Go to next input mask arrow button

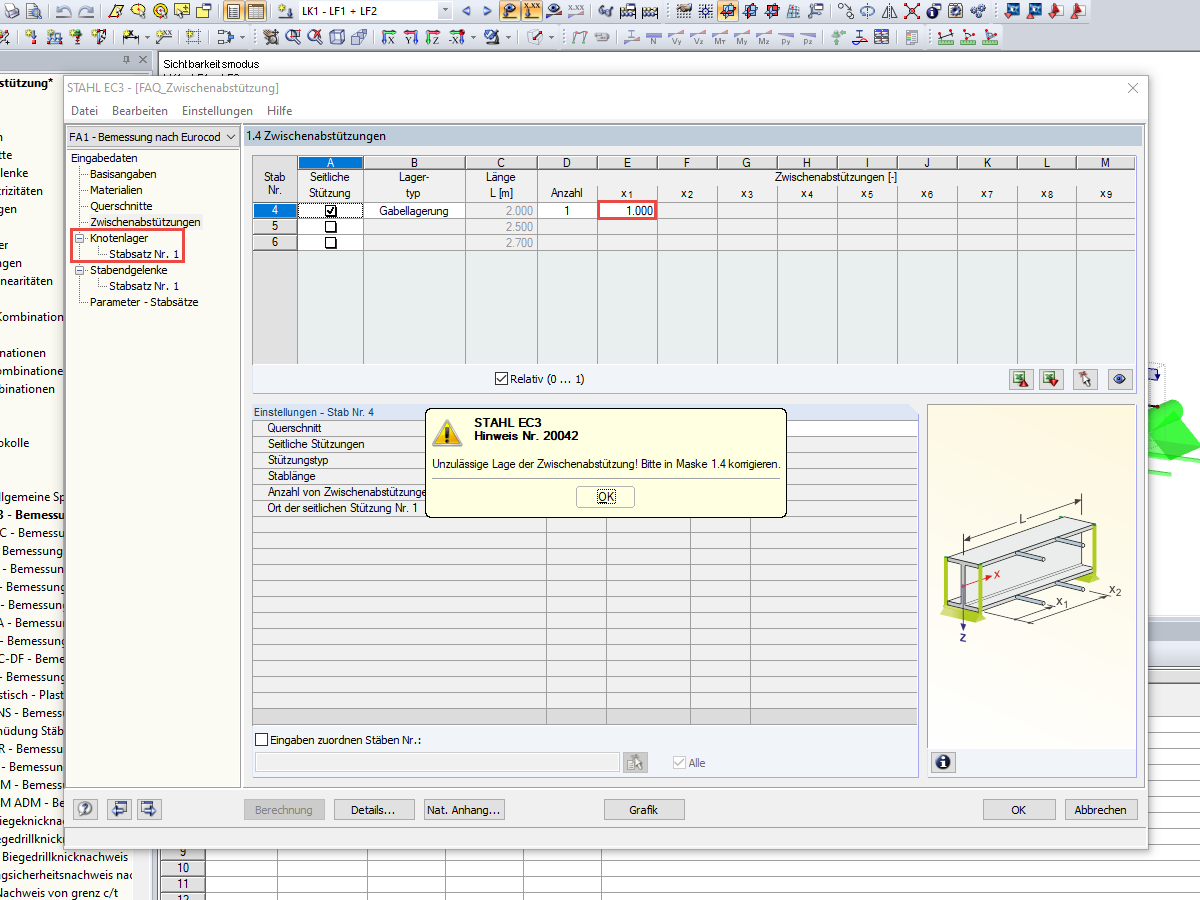click(x=150, y=809)
